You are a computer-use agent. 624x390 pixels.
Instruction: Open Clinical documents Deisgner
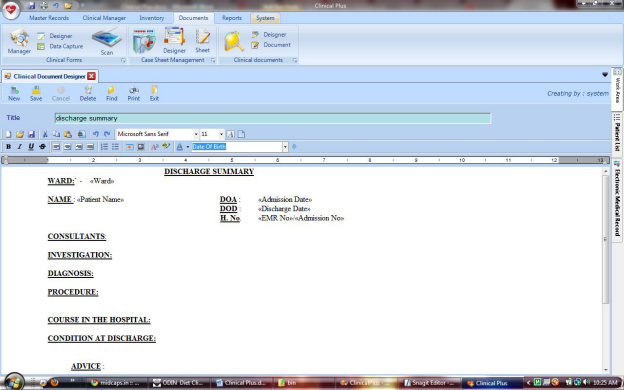[x=269, y=35]
